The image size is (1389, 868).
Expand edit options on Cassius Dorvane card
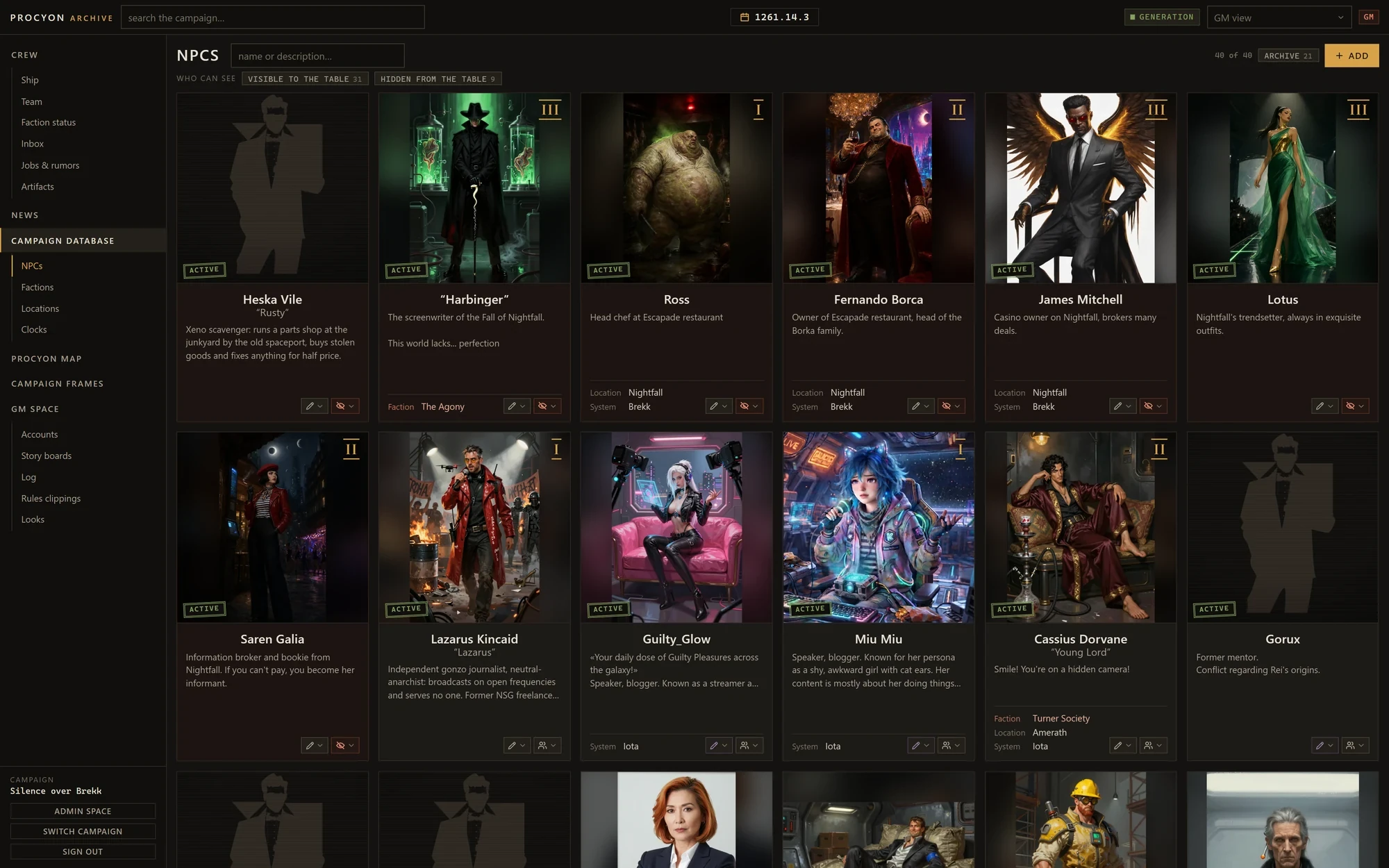pyautogui.click(x=1122, y=746)
